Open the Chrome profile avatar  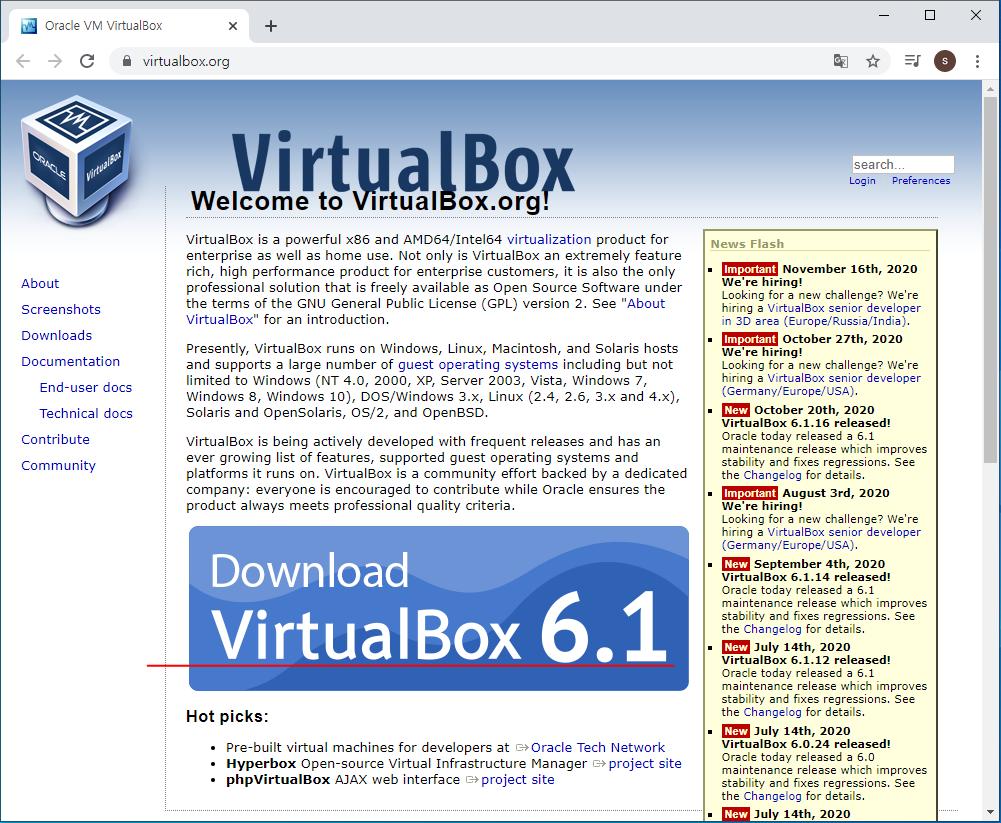click(x=945, y=61)
